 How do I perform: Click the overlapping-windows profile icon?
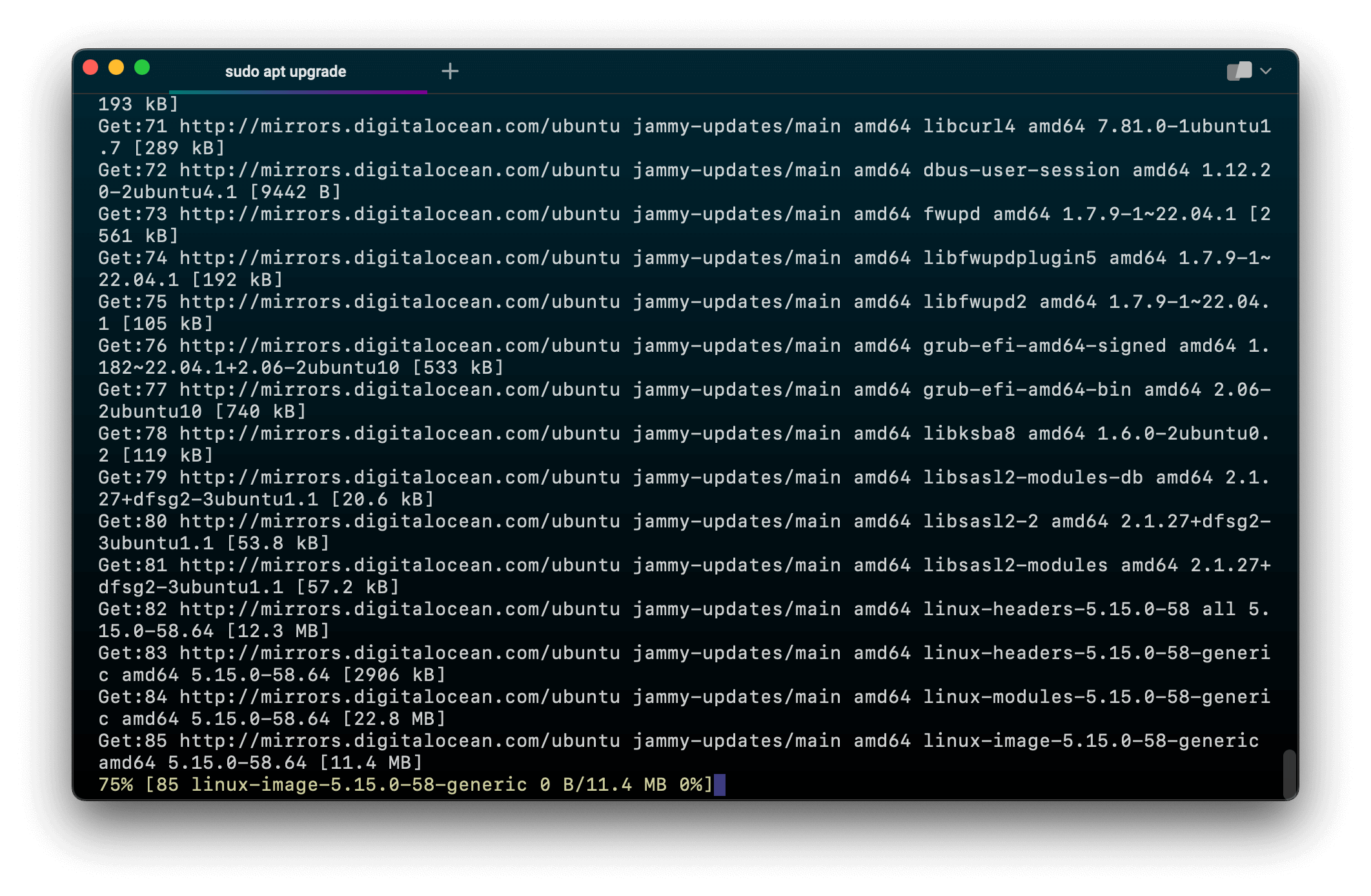point(1239,71)
